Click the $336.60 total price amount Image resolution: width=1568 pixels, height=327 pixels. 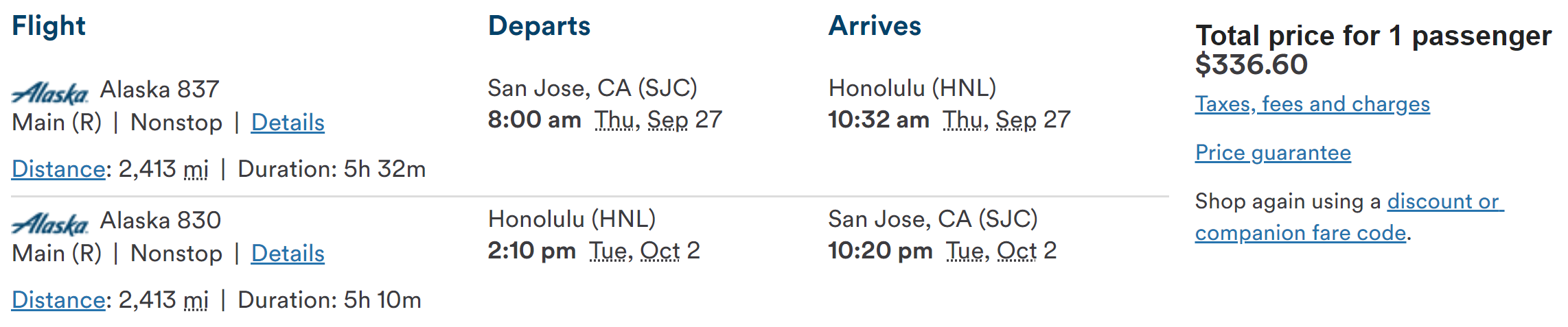[x=1251, y=65]
